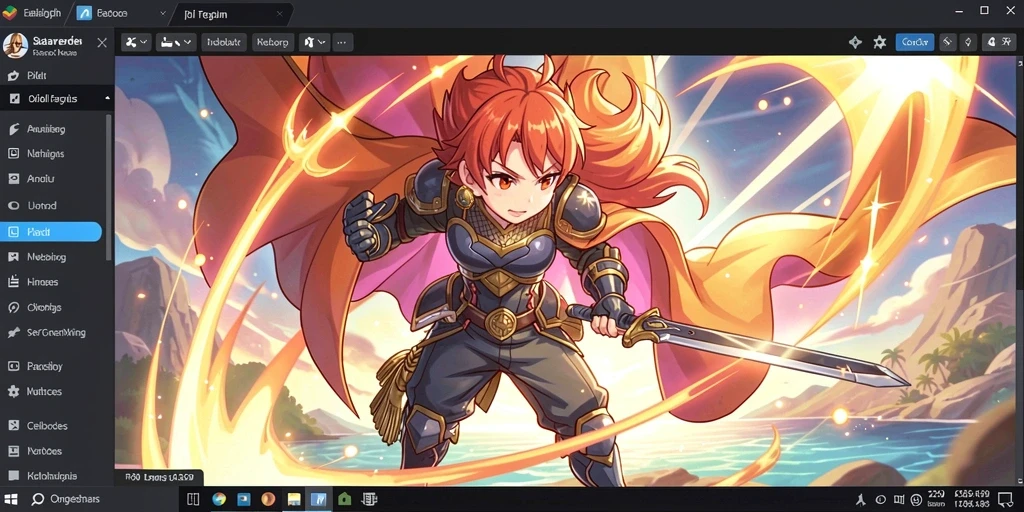Open the Chrome icon in the taskbar
The image size is (1024, 512).
pyautogui.click(x=219, y=500)
